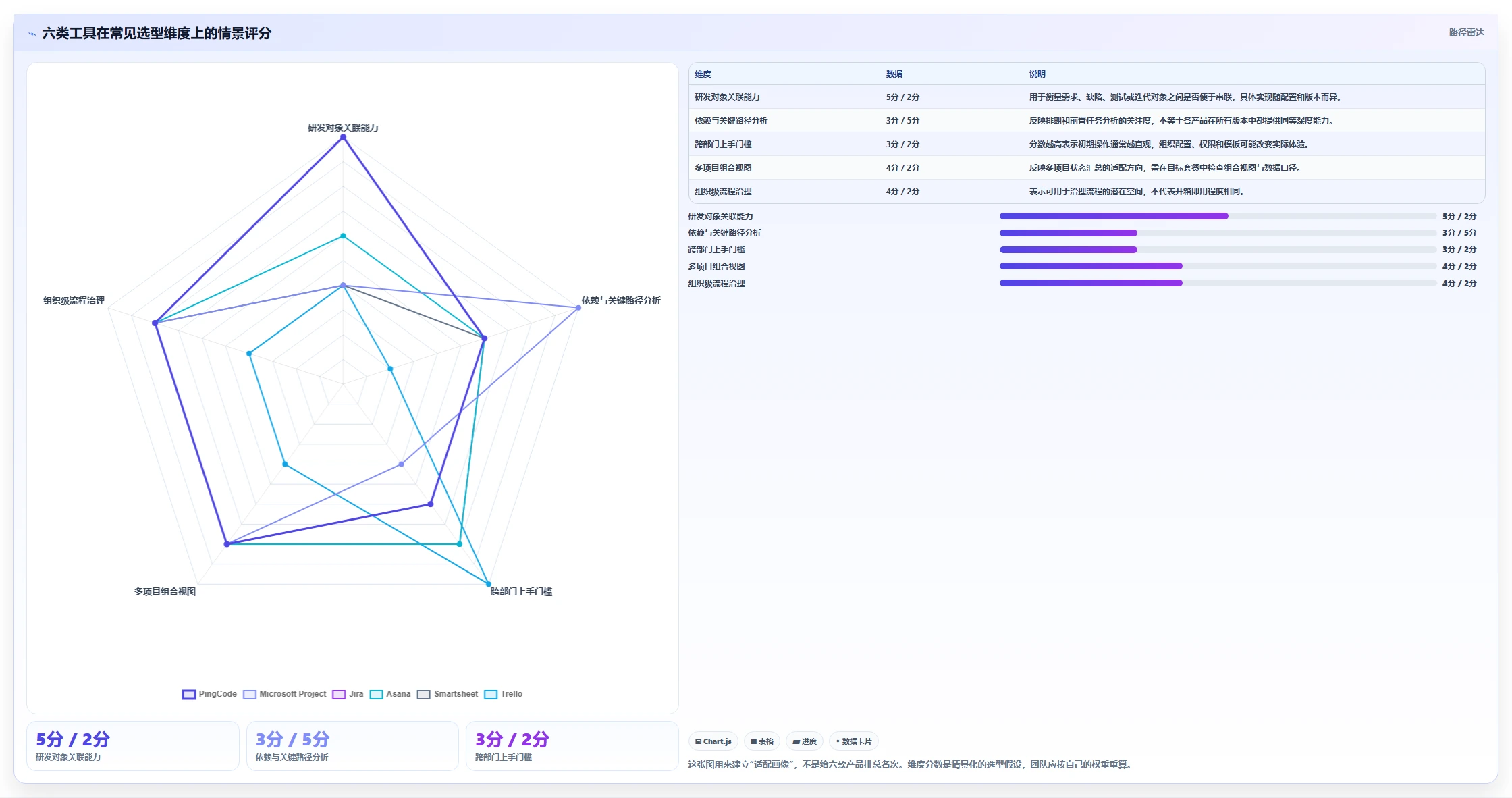The height and width of the screenshot is (798, 1512).
Task: Click the 路径雷达 label in header
Action: point(1466,32)
